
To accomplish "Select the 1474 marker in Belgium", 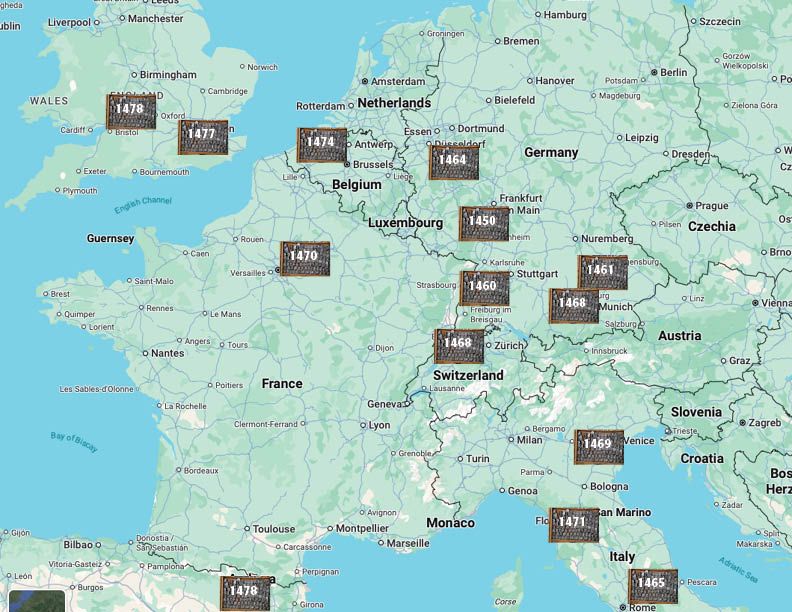I will (321, 144).
